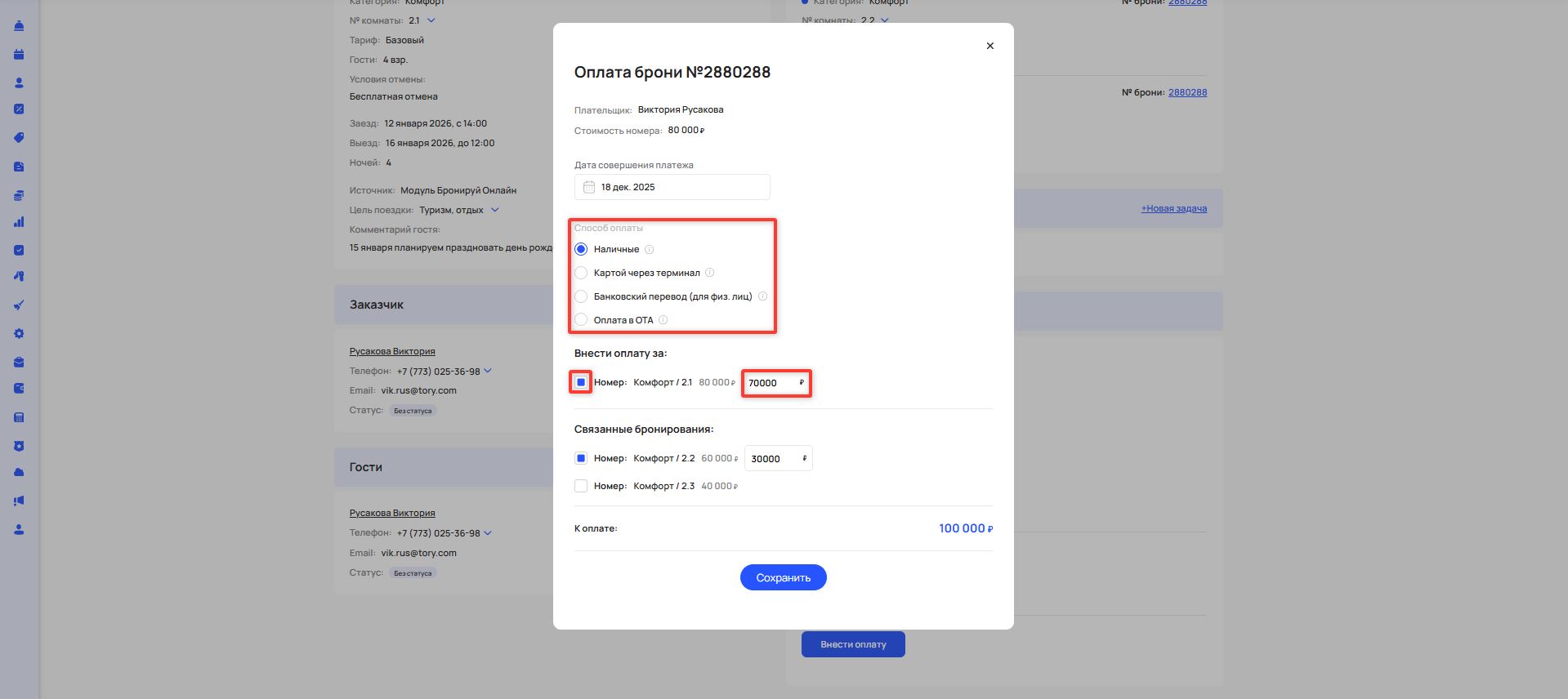The height and width of the screenshot is (699, 1568).
Task: Click the Сохранить button
Action: click(x=783, y=577)
